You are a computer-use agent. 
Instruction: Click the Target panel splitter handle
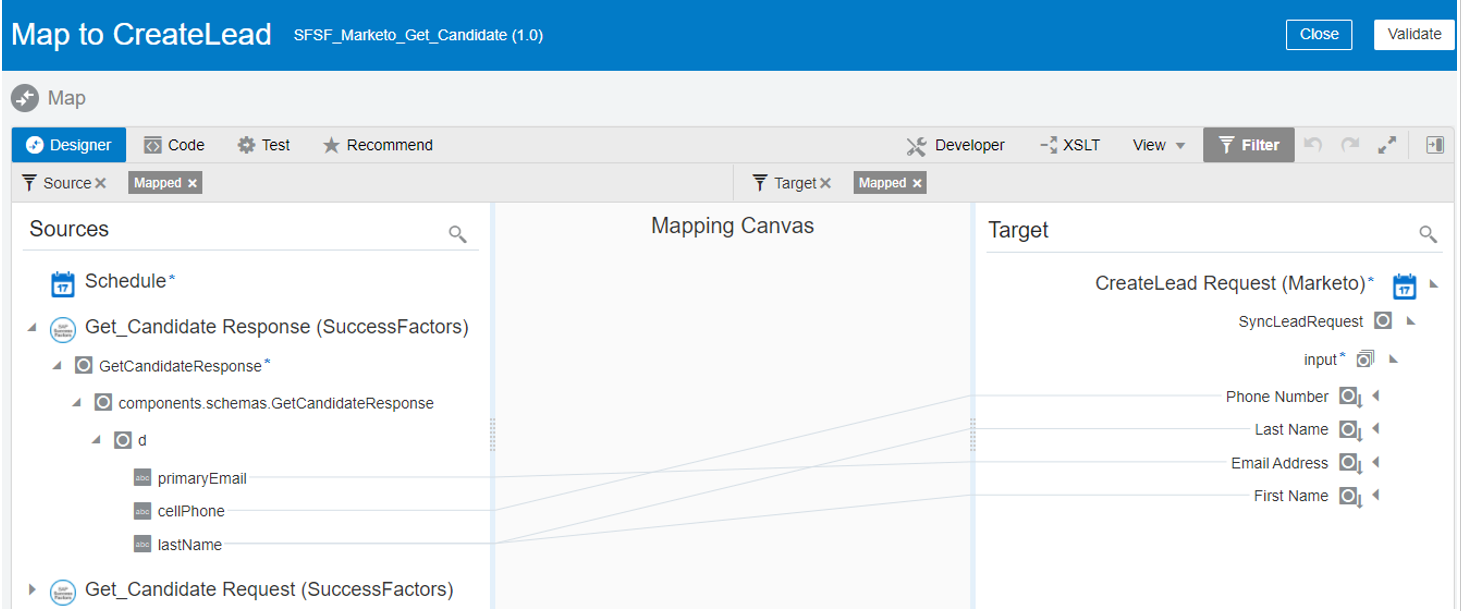972,436
